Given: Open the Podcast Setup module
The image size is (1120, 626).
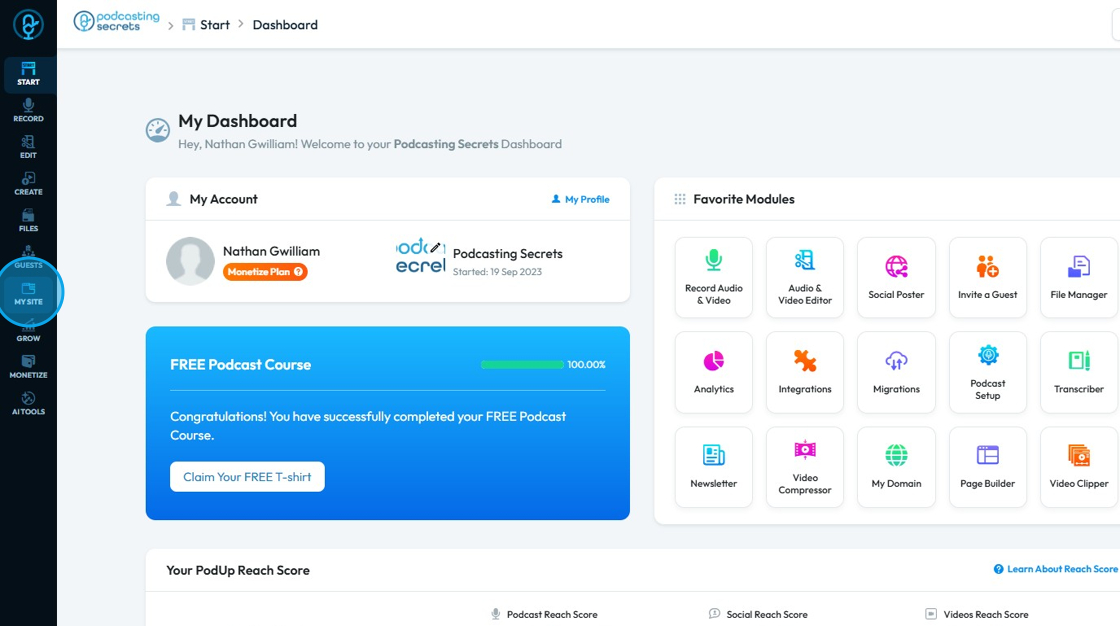Looking at the screenshot, I should click(x=988, y=372).
